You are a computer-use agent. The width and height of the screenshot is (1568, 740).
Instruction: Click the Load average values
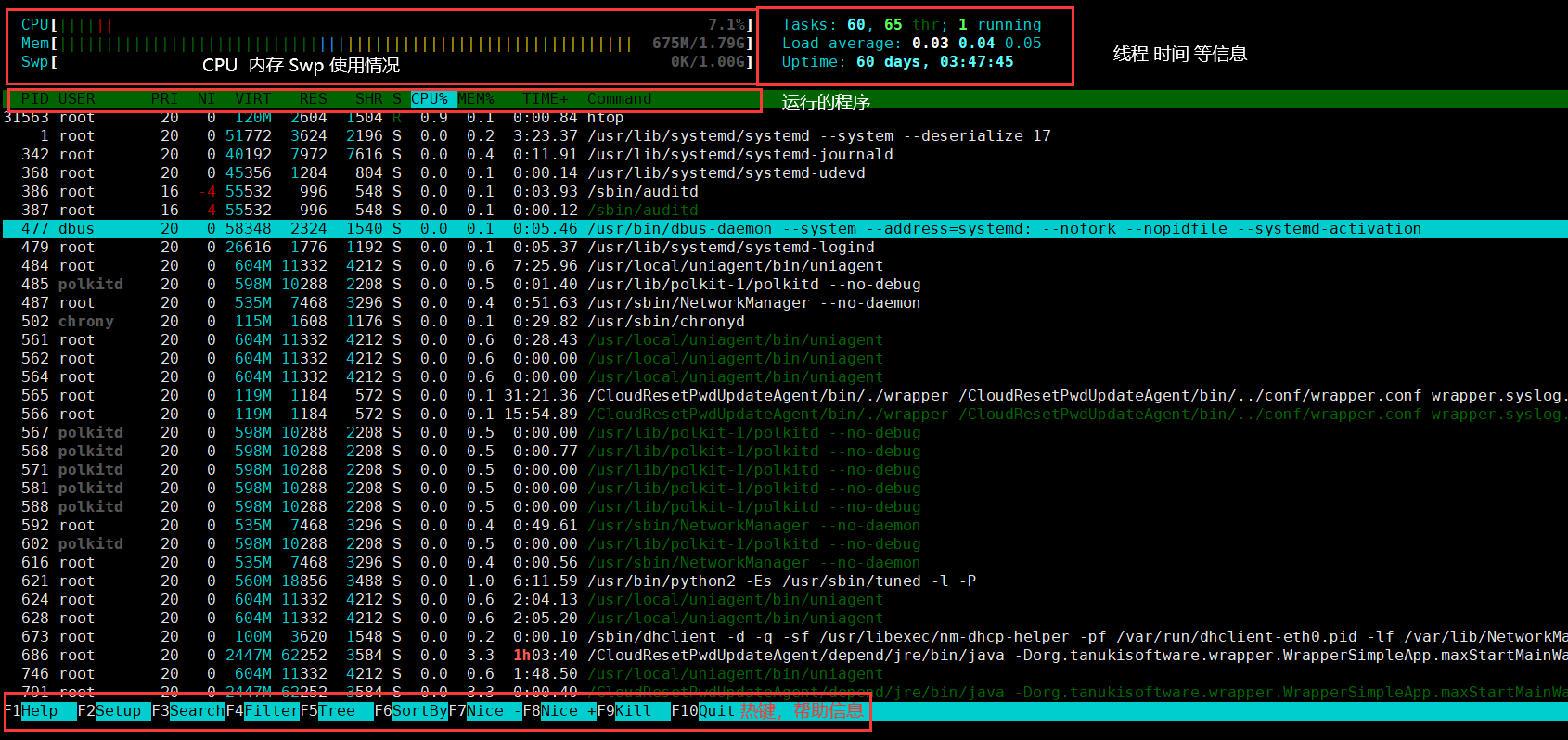[x=976, y=44]
